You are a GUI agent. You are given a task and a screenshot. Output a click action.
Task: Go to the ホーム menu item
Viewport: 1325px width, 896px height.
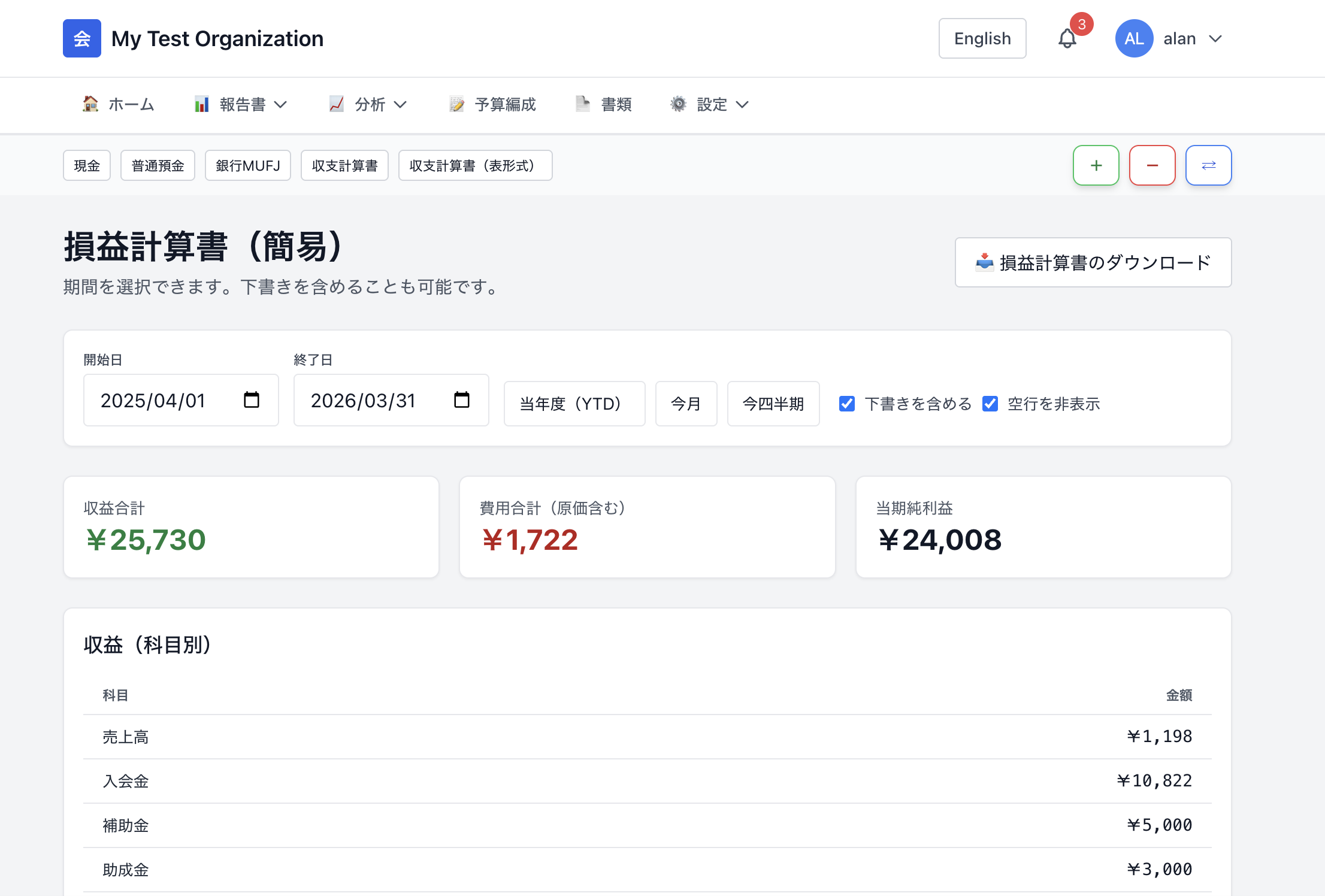[119, 105]
